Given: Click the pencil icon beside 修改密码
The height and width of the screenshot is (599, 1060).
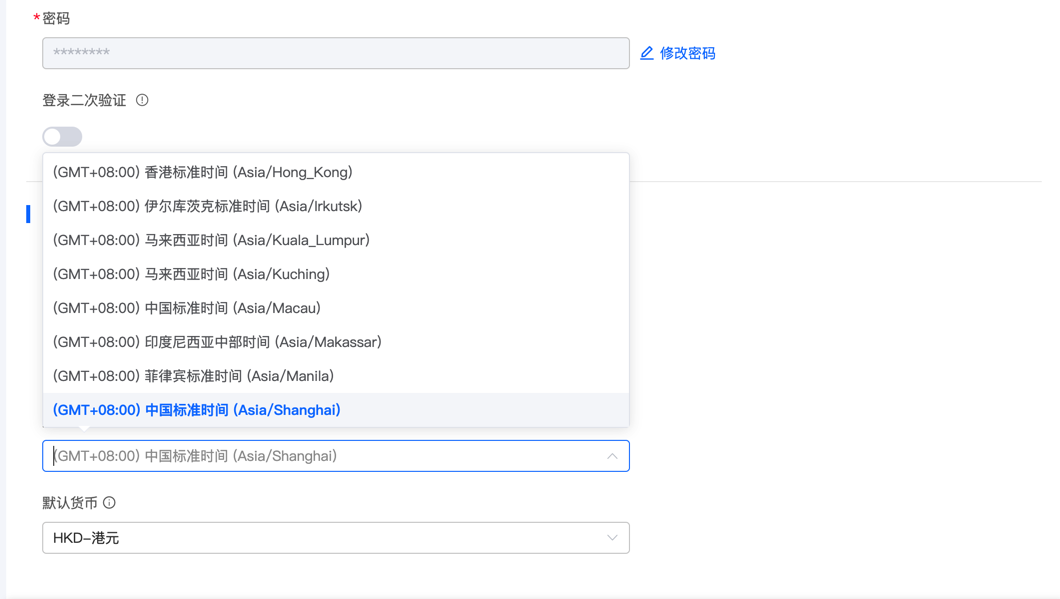Looking at the screenshot, I should click(647, 53).
